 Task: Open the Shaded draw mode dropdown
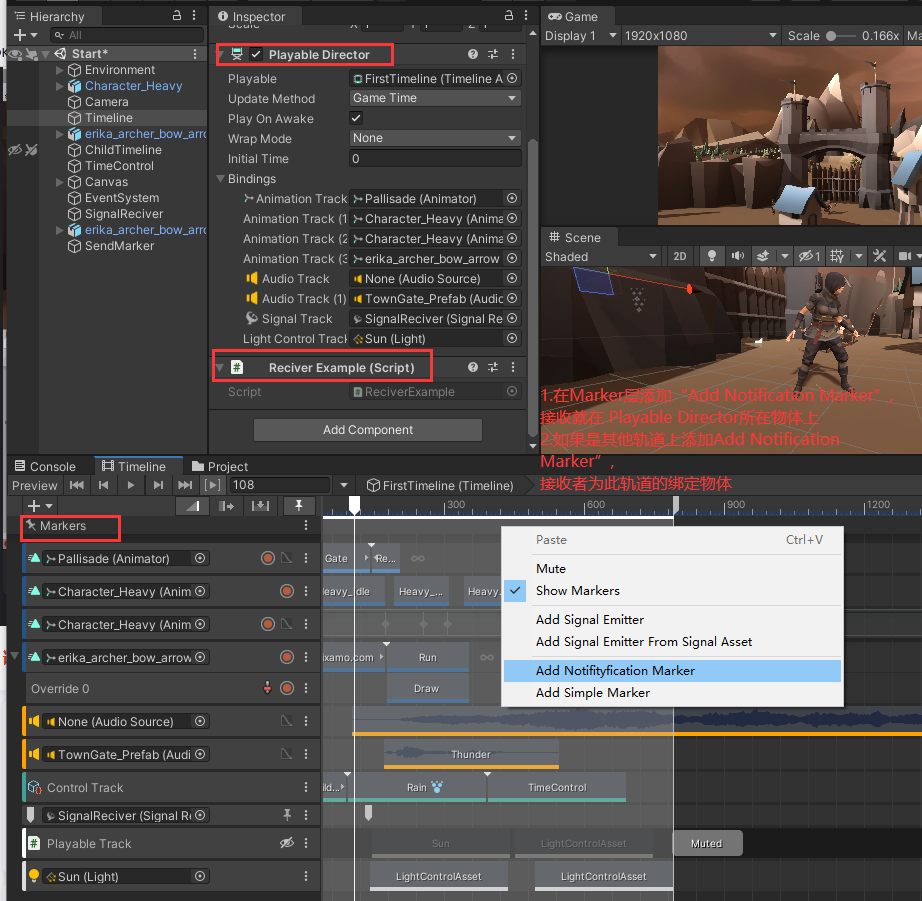[x=600, y=257]
